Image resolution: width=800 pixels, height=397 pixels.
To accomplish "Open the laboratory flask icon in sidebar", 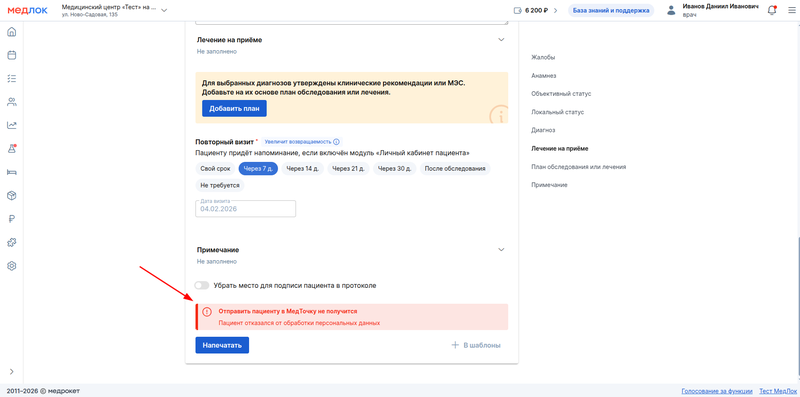I will coord(12,148).
